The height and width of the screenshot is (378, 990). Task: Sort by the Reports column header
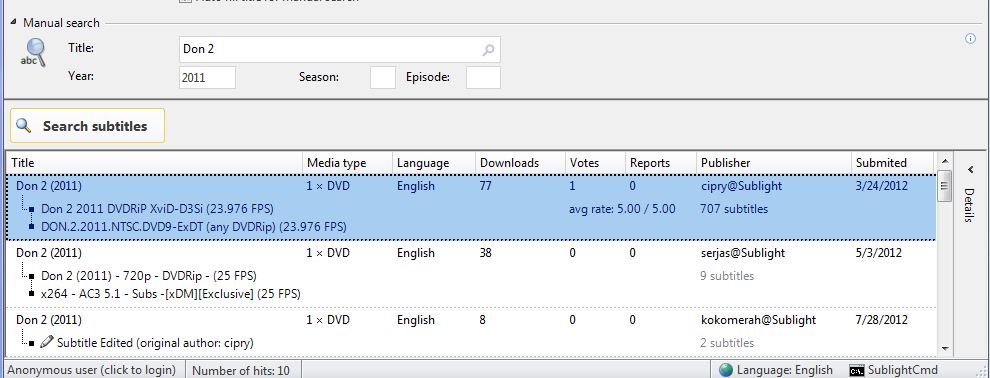point(660,163)
